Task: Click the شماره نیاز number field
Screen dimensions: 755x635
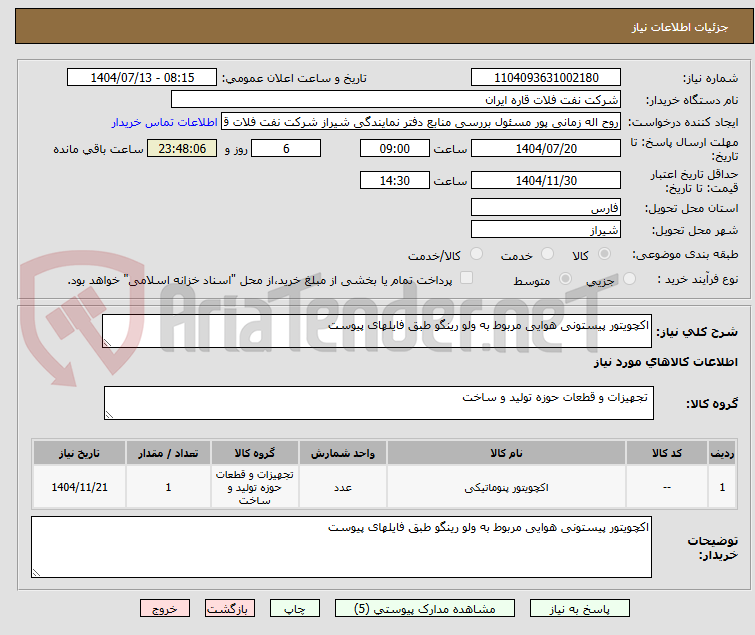Action: (546, 78)
